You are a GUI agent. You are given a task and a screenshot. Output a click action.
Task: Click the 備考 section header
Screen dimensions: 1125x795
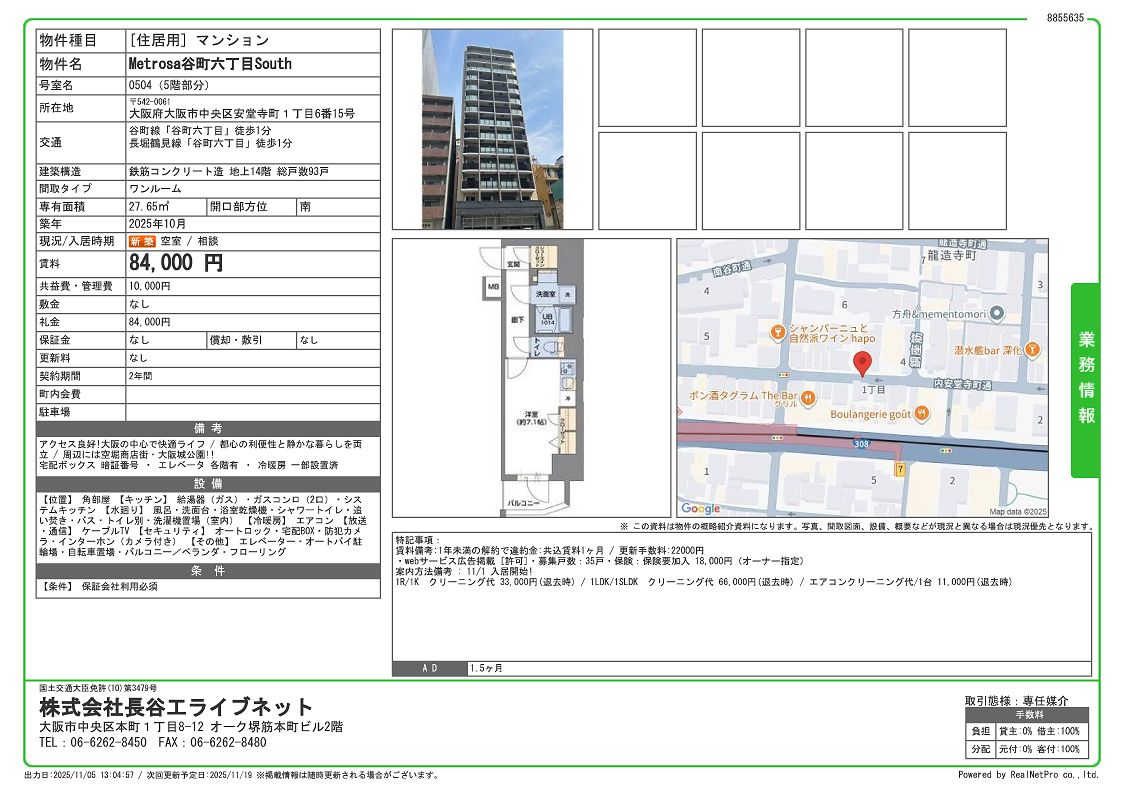click(x=208, y=428)
